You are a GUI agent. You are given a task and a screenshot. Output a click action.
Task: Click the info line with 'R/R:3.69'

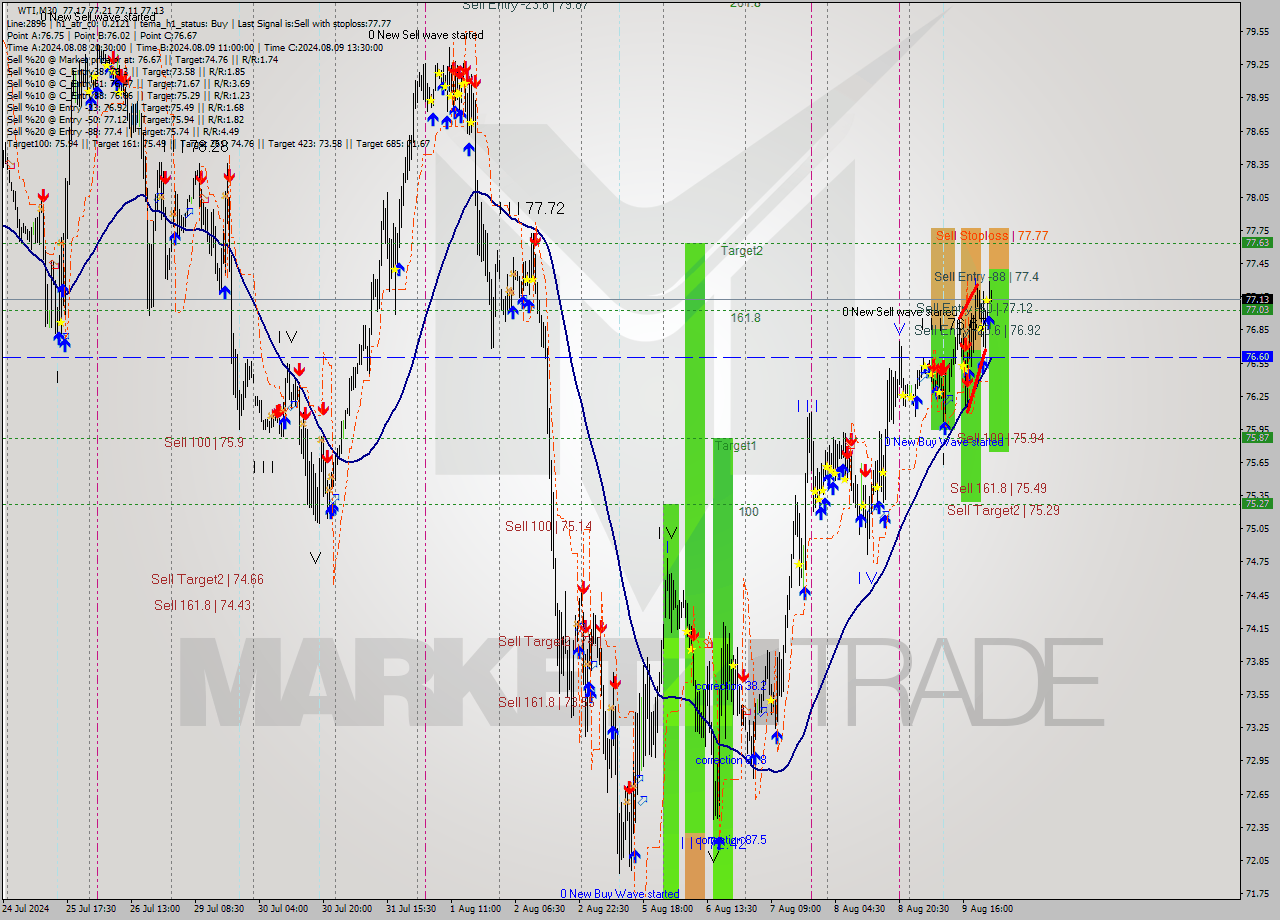pos(126,83)
